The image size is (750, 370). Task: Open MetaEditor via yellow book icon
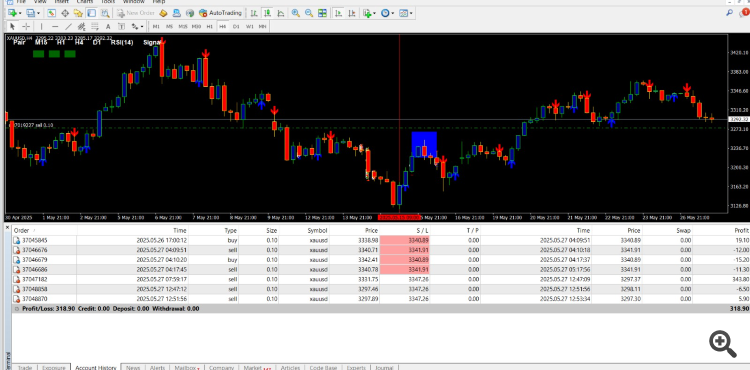[163, 13]
